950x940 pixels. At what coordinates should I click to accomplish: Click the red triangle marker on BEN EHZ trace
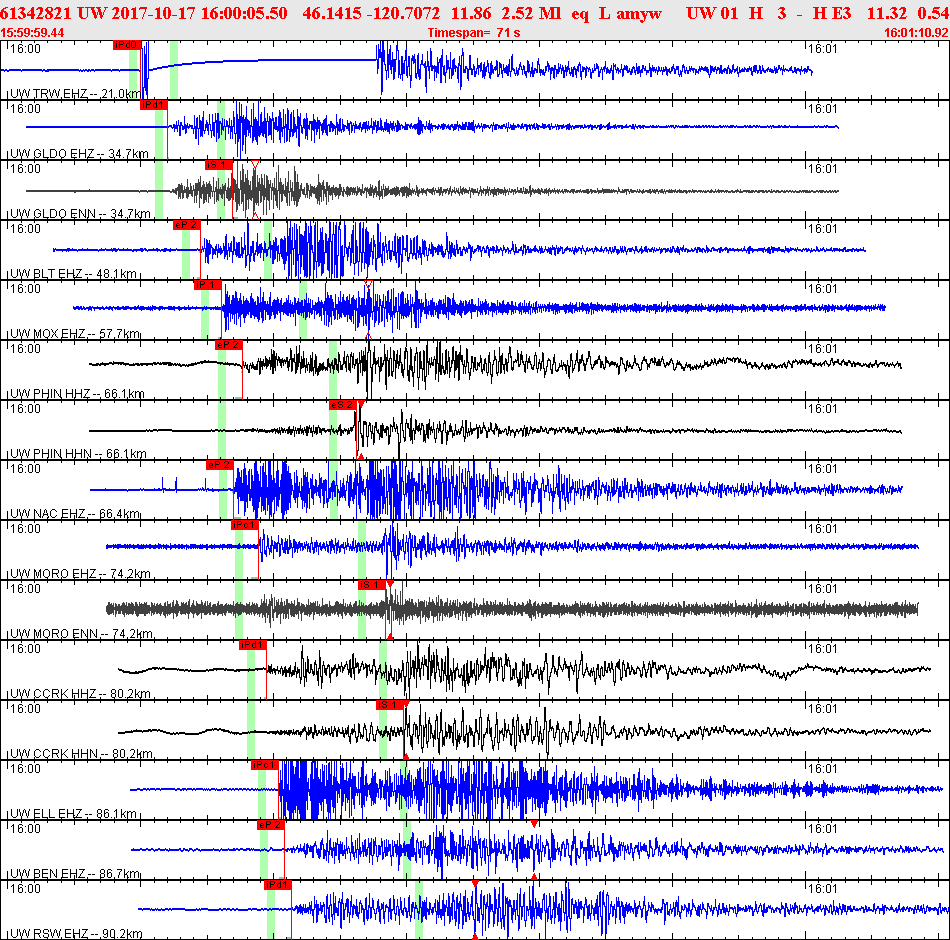[534, 824]
